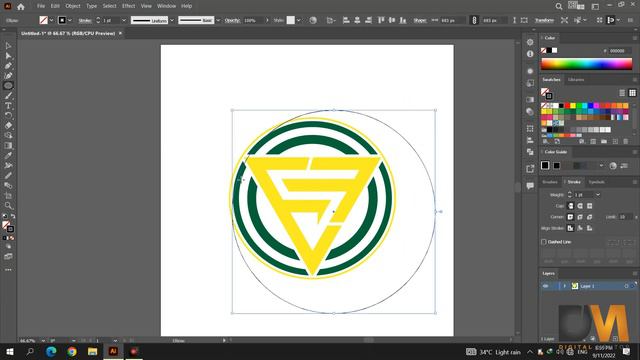Switch to the Libraries tab

[x=576, y=80]
